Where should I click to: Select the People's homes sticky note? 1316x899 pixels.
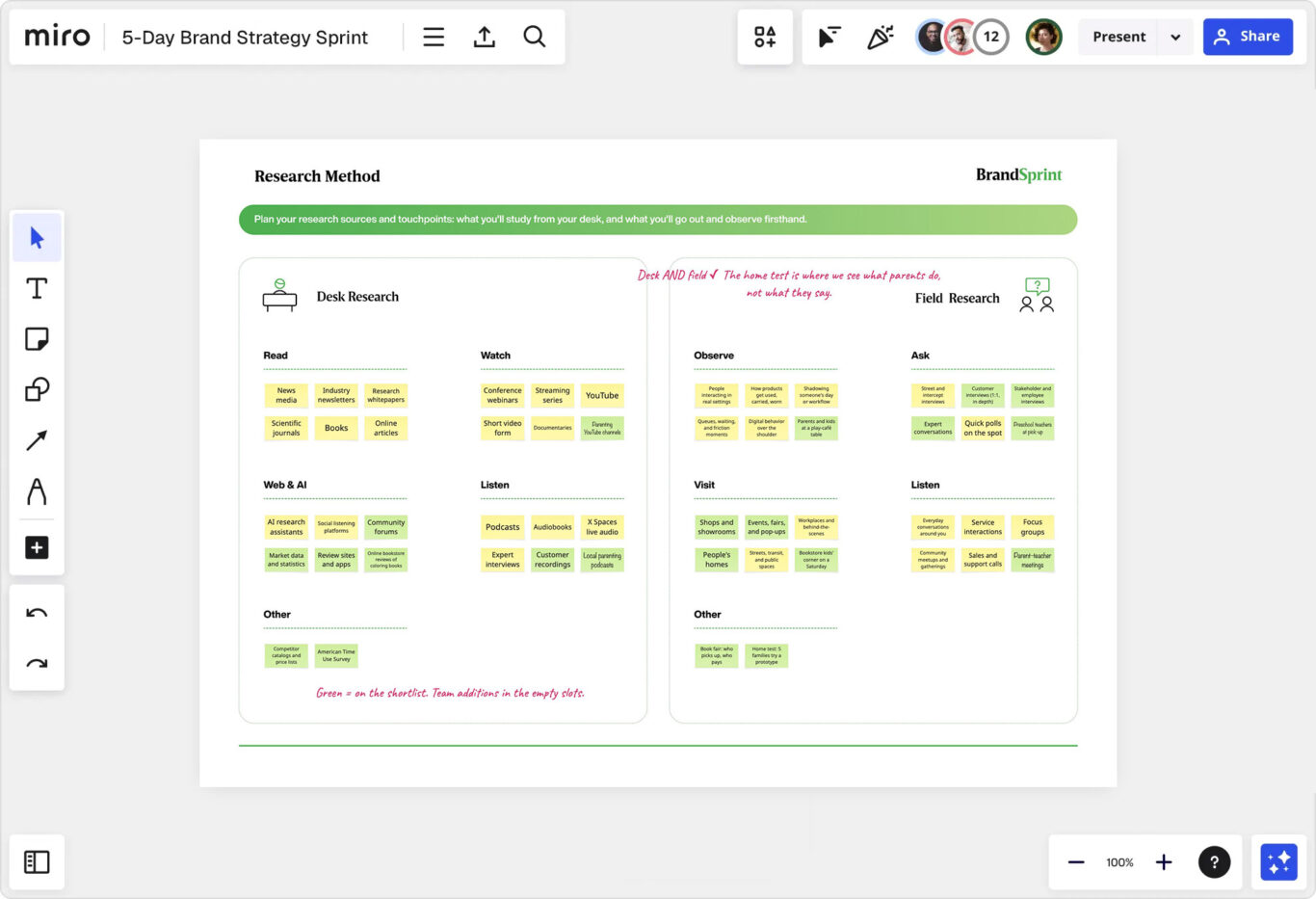pos(717,560)
